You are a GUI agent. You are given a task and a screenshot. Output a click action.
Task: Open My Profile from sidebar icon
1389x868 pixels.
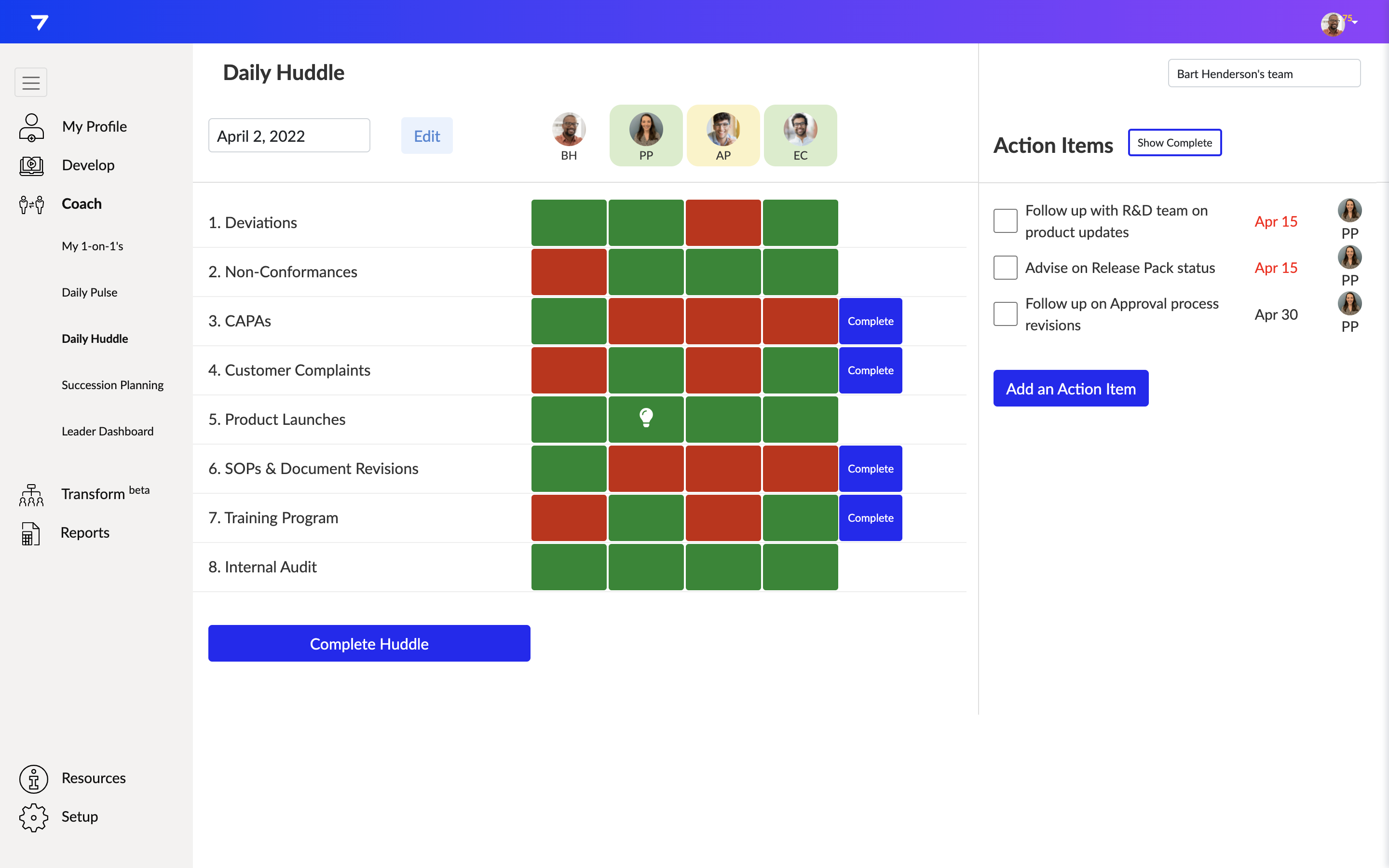(x=31, y=127)
